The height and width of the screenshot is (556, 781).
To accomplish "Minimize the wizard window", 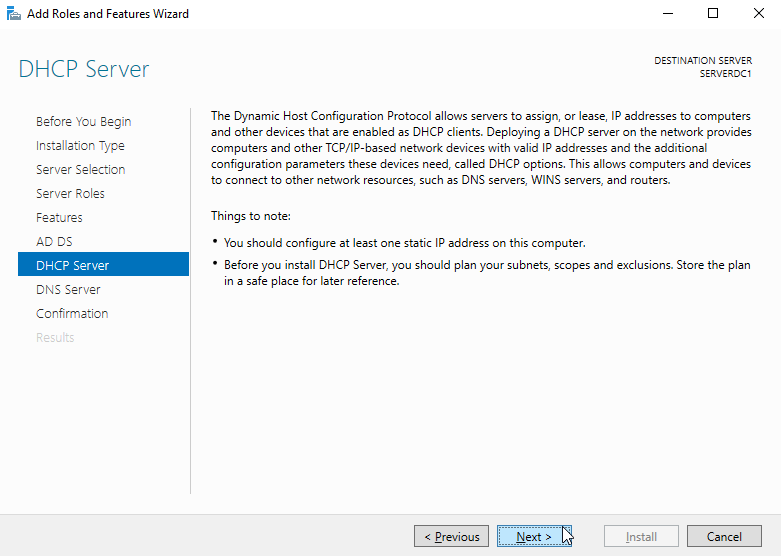I will tap(668, 13).
